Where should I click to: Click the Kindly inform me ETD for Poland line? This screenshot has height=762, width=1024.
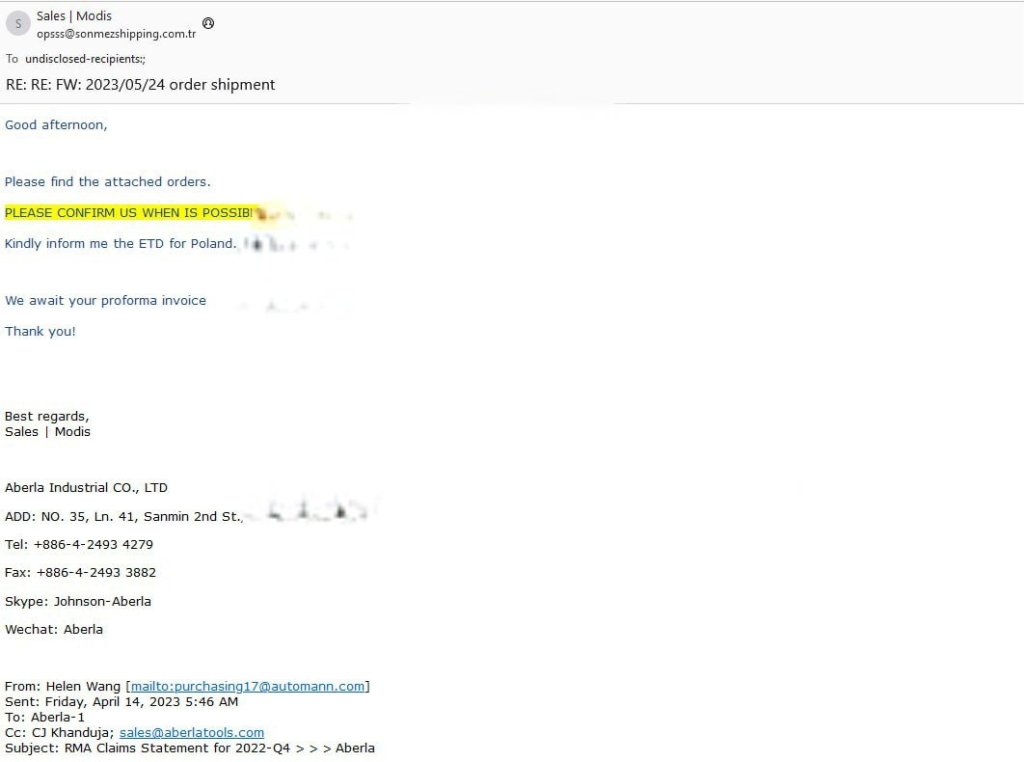(x=120, y=244)
